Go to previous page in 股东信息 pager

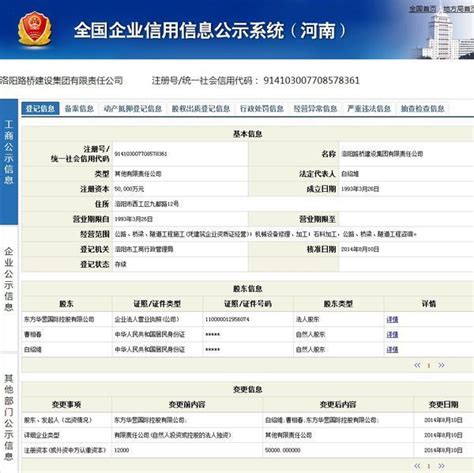click(x=417, y=365)
